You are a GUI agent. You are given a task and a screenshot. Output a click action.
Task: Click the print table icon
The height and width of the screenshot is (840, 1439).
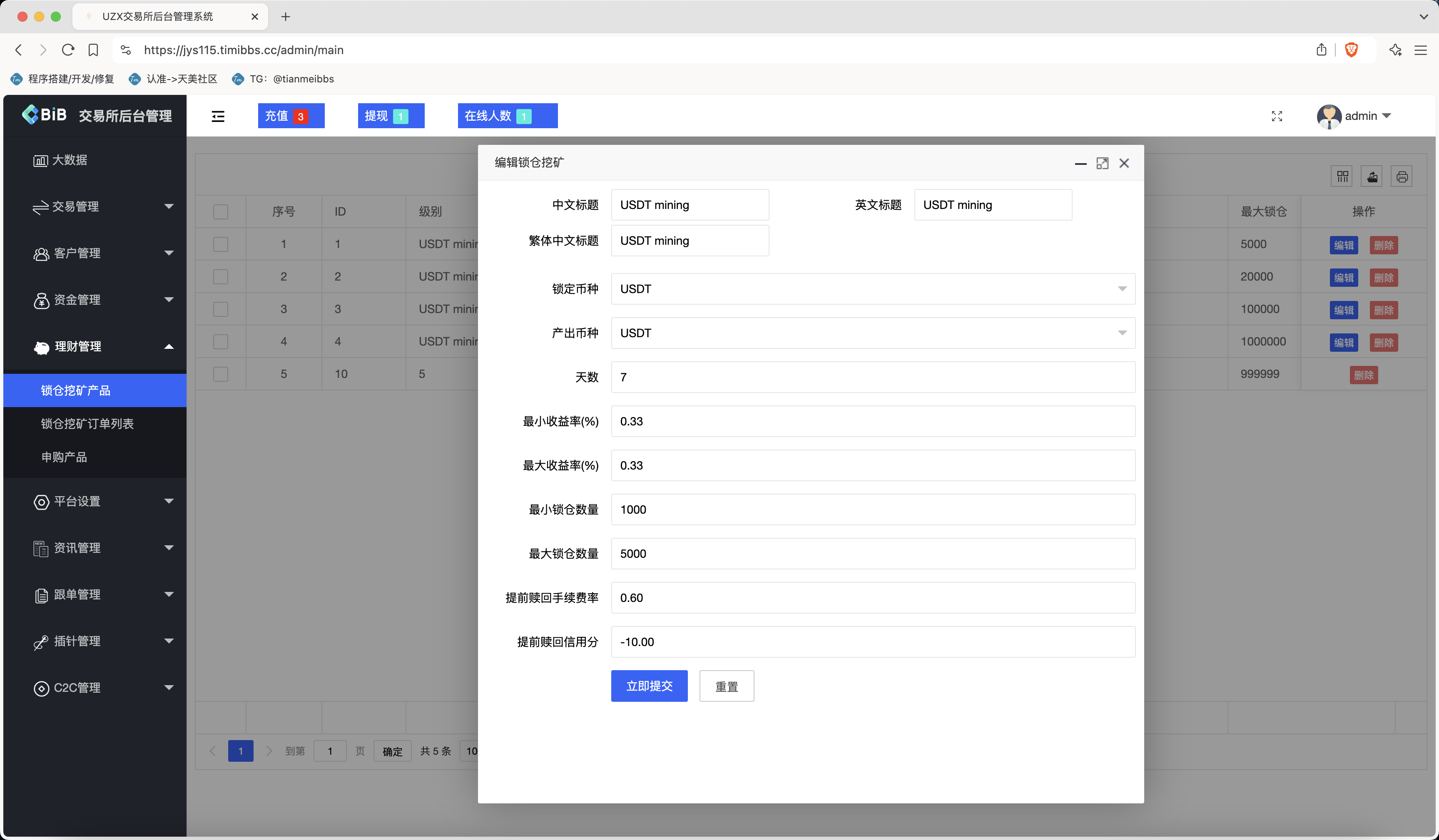1401,176
